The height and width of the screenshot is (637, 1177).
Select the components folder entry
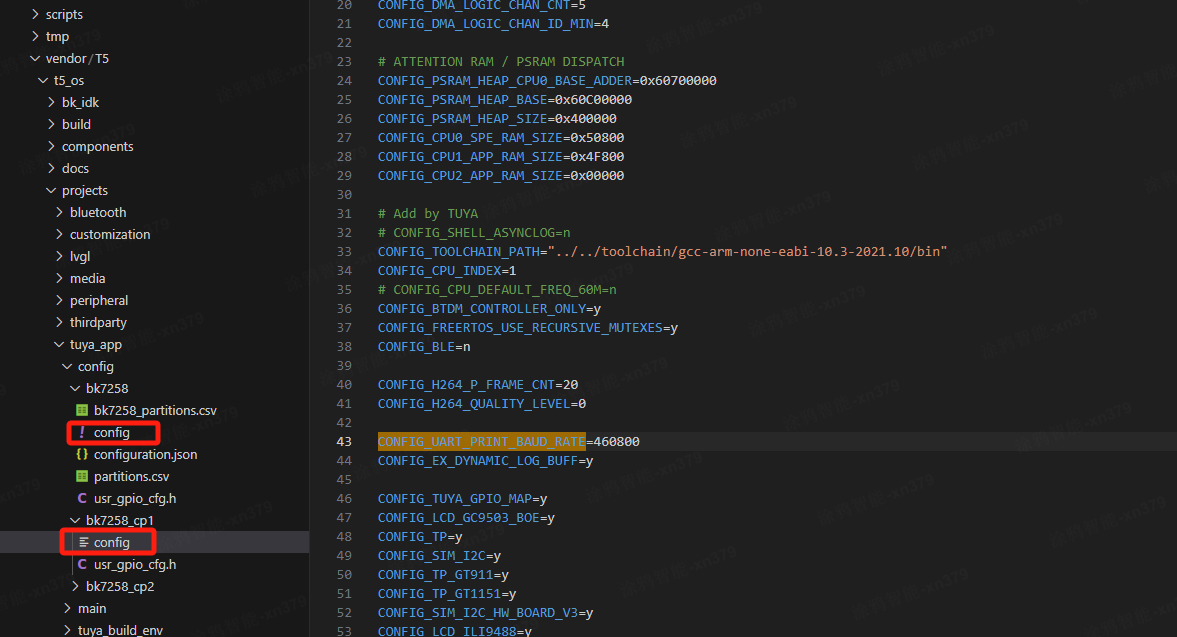point(97,147)
